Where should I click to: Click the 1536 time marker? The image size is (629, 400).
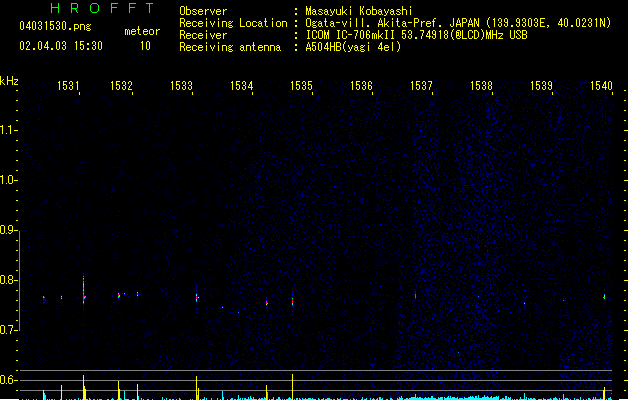[361, 86]
